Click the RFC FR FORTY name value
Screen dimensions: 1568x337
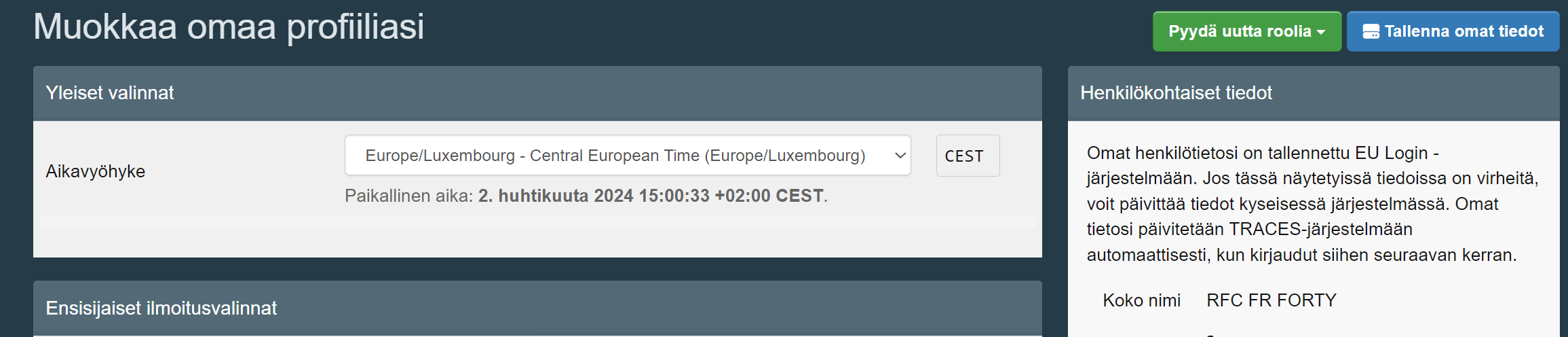click(1271, 300)
